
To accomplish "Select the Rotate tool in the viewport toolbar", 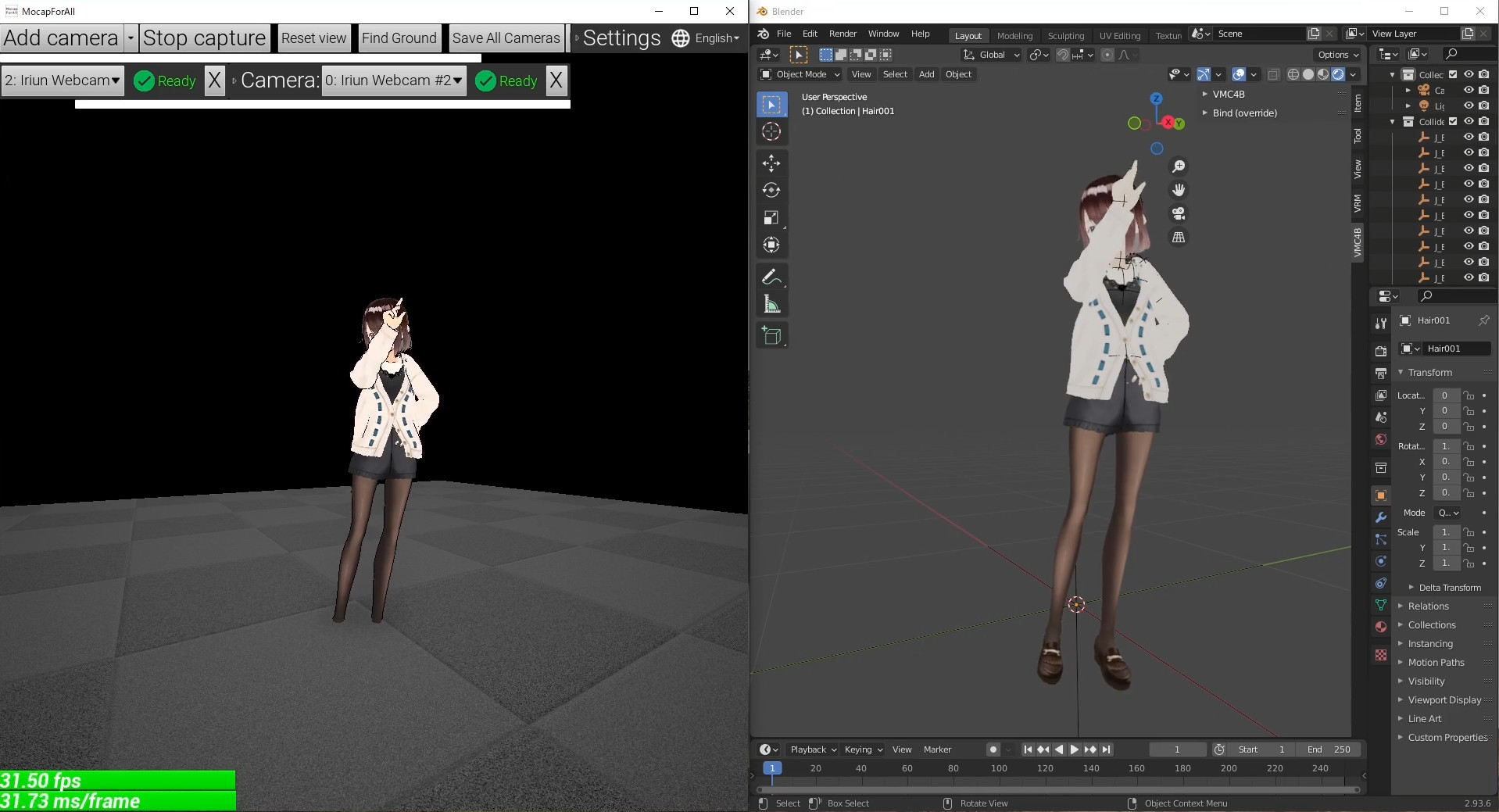I will click(x=771, y=189).
